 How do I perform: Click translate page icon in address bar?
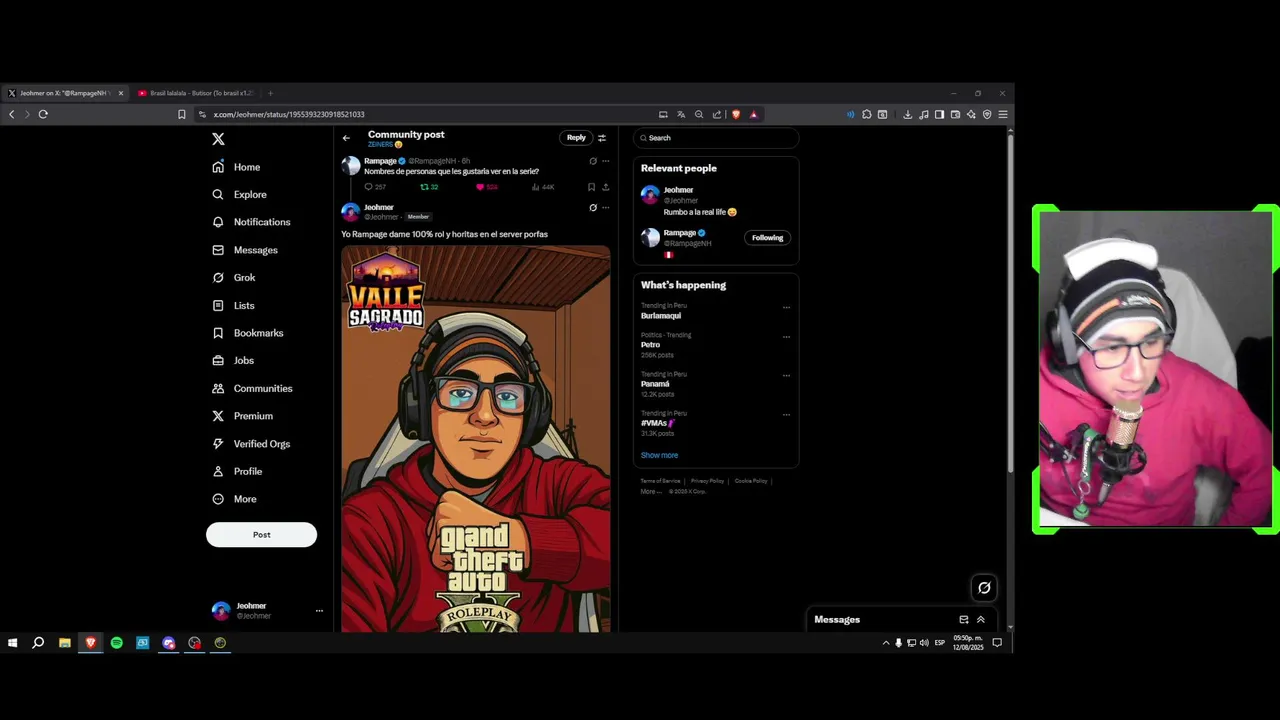[681, 114]
